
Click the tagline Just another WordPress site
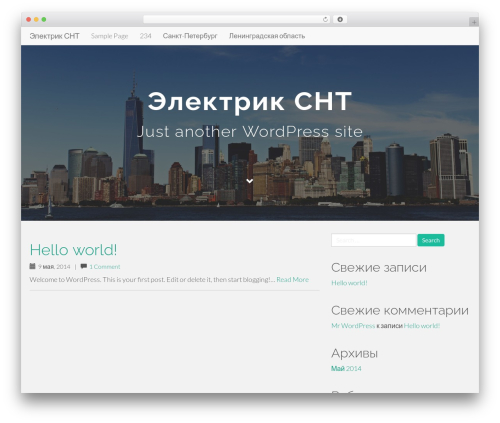coord(250,132)
